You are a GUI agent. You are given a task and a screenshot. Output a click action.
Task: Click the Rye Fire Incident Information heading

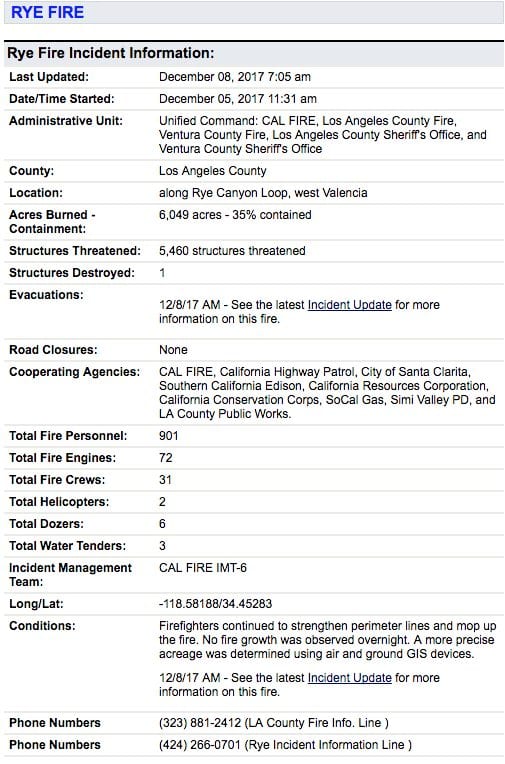[x=111, y=53]
